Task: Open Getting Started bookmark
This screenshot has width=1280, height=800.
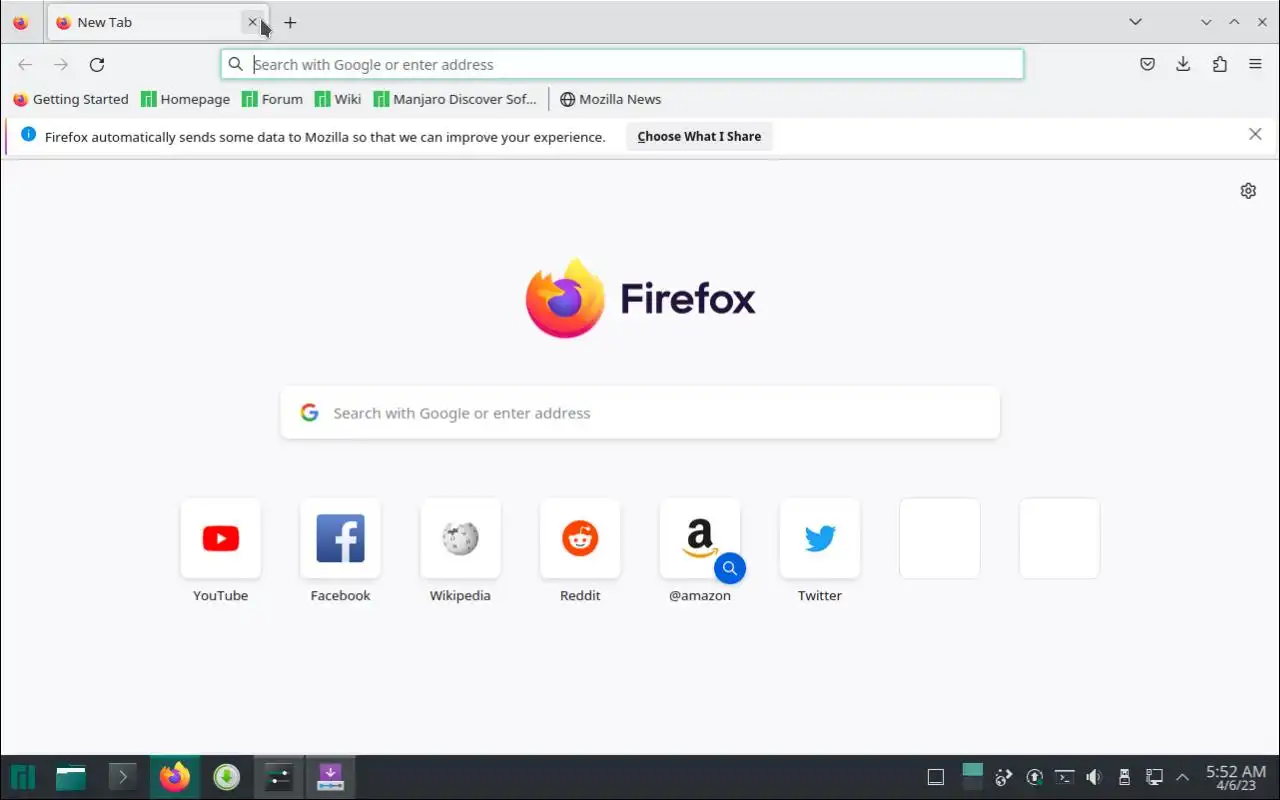Action: pyautogui.click(x=71, y=99)
